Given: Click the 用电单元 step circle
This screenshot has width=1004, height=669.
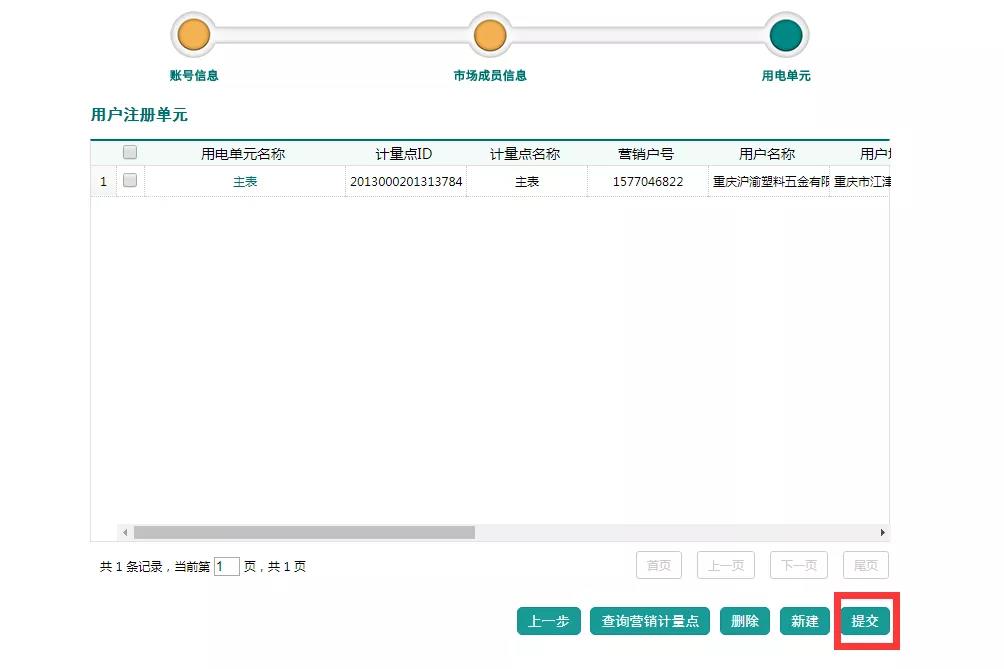Looking at the screenshot, I should point(785,35).
